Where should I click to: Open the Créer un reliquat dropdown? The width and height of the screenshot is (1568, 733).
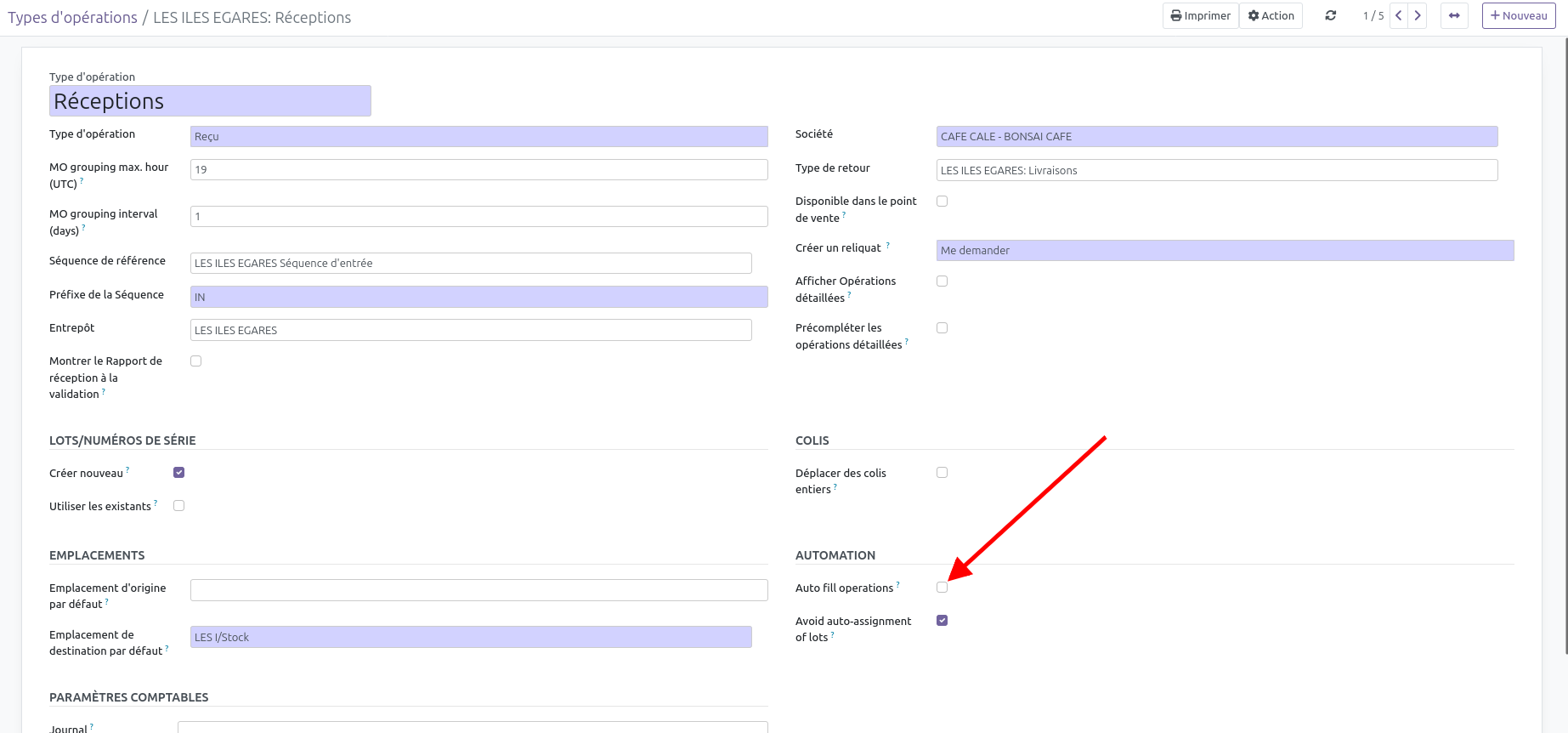click(x=1224, y=251)
